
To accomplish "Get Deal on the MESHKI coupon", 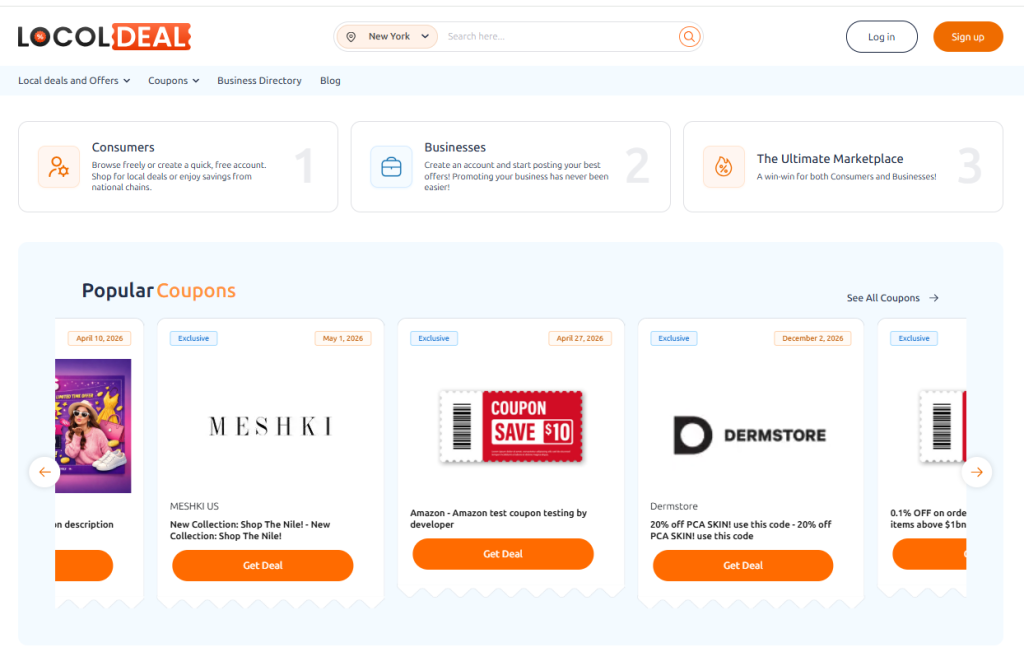I will (x=262, y=565).
